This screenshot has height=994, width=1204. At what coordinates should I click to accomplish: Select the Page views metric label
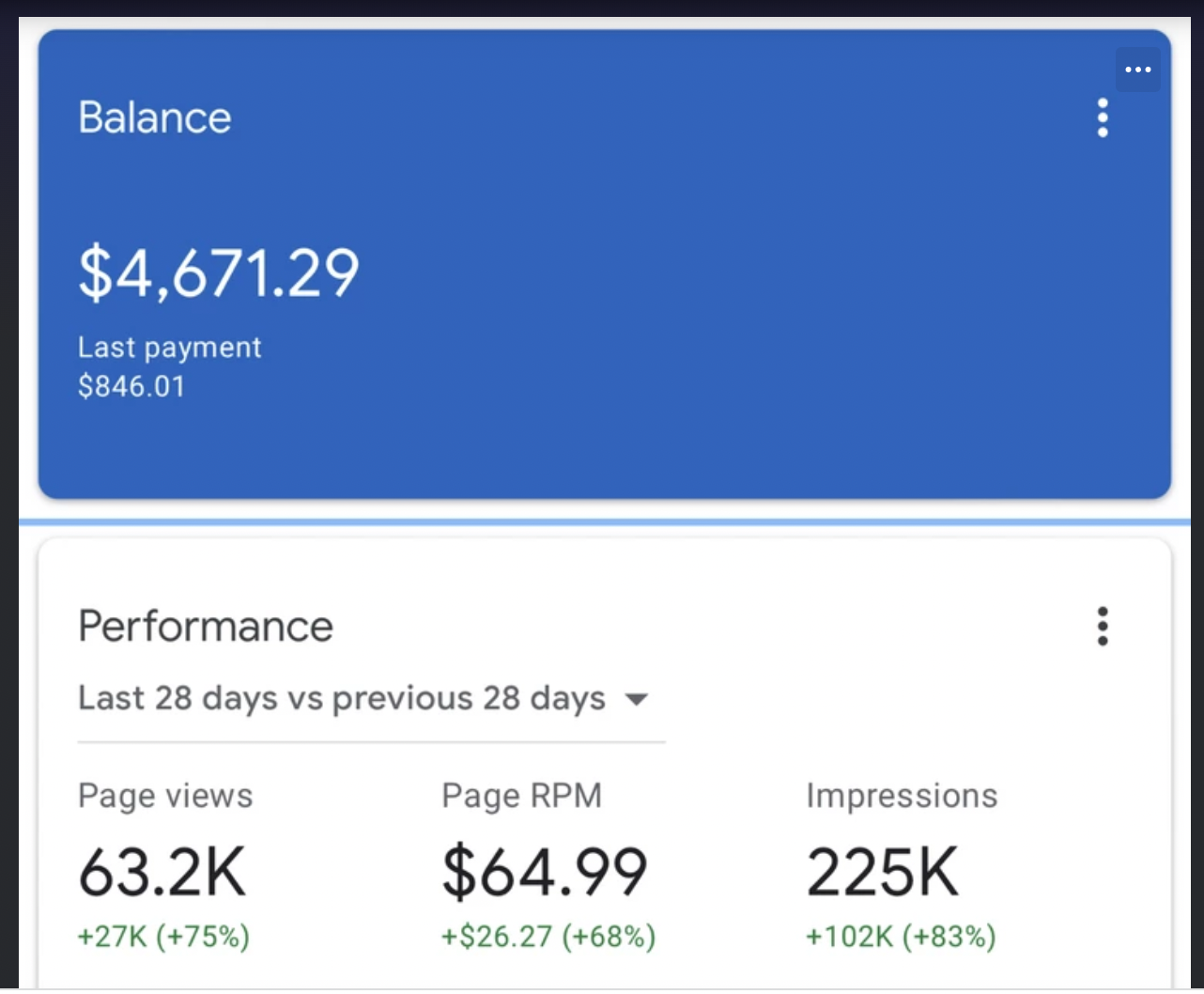pyautogui.click(x=165, y=796)
